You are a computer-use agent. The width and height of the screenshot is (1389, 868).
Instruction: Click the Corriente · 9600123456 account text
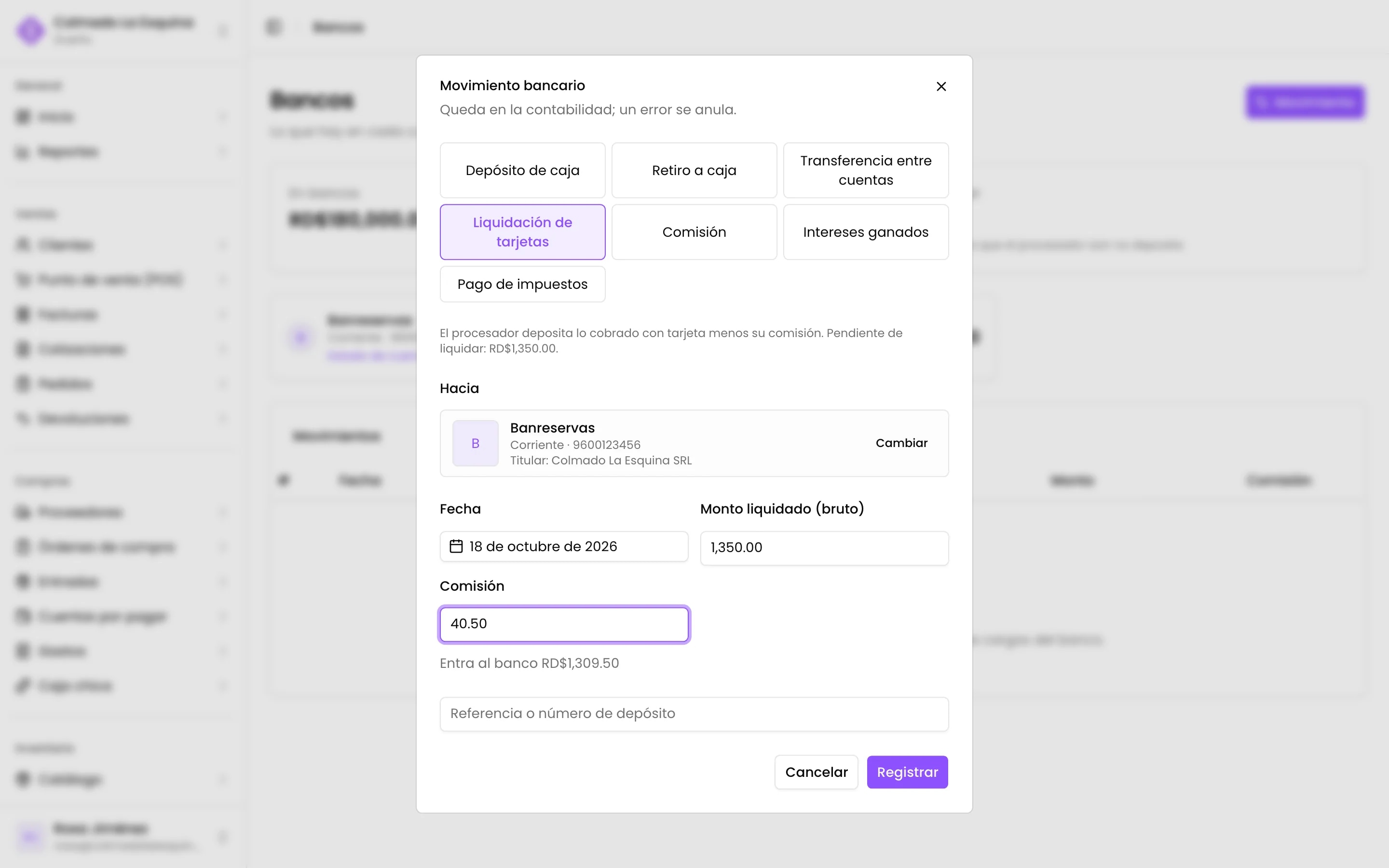pyautogui.click(x=574, y=445)
